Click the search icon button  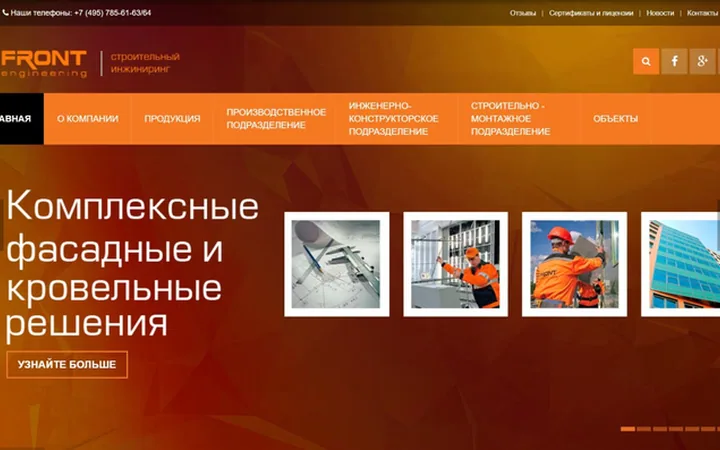646,61
